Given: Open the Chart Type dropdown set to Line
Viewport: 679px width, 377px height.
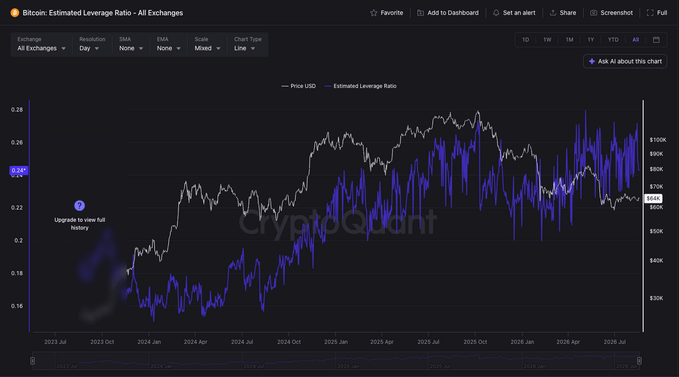Looking at the screenshot, I should 248,45.
